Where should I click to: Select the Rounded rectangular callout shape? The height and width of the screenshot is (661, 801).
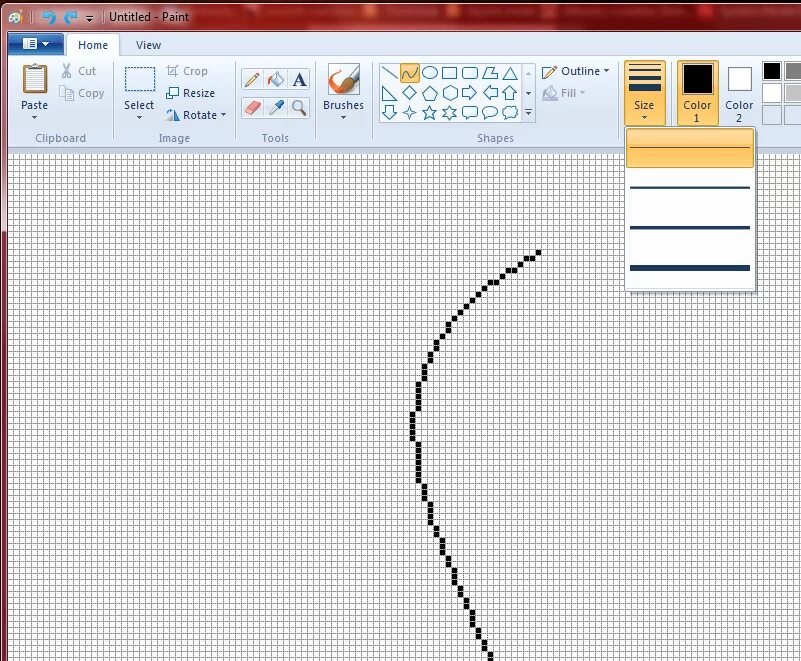[x=470, y=112]
